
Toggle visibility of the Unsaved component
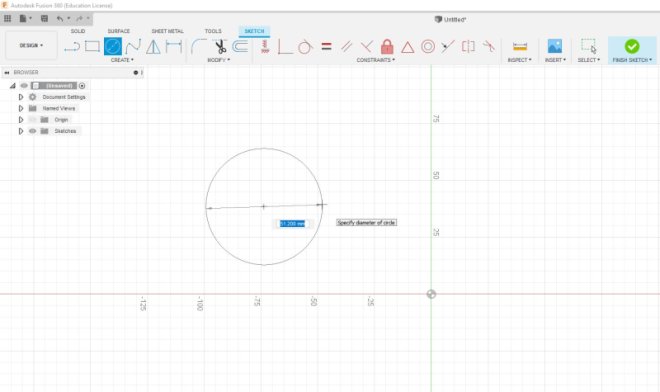[x=24, y=85]
